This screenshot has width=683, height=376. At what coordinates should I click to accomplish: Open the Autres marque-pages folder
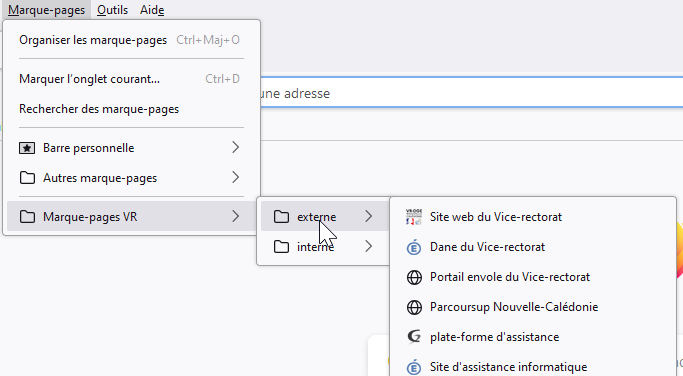coord(132,178)
